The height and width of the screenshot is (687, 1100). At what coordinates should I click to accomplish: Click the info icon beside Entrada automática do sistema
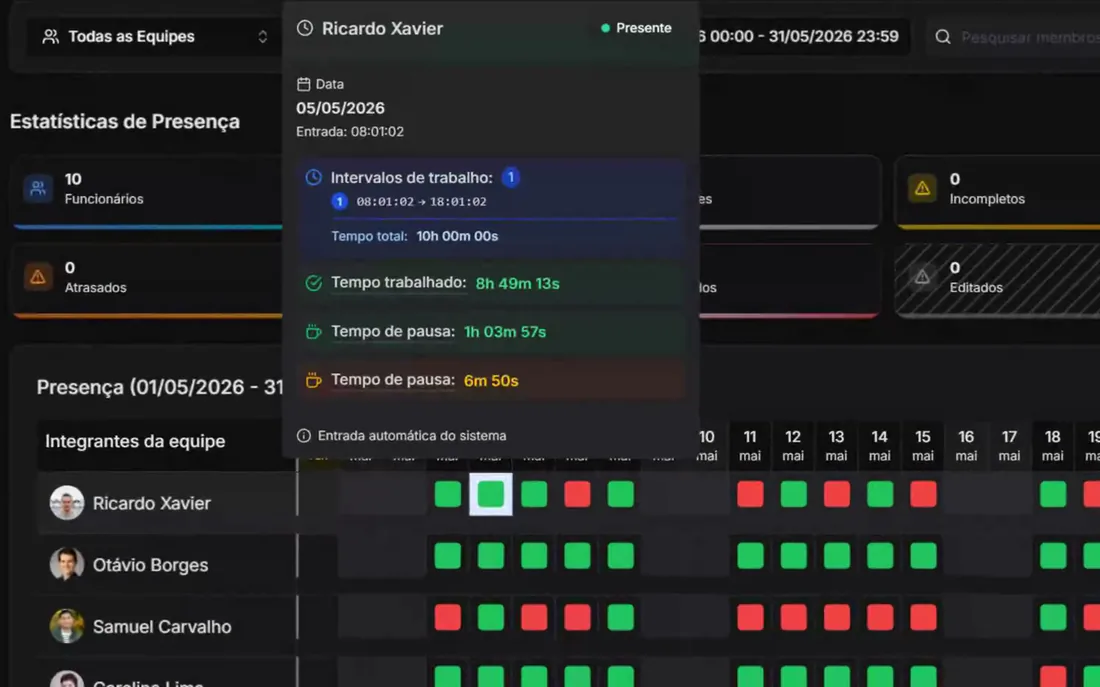(304, 436)
